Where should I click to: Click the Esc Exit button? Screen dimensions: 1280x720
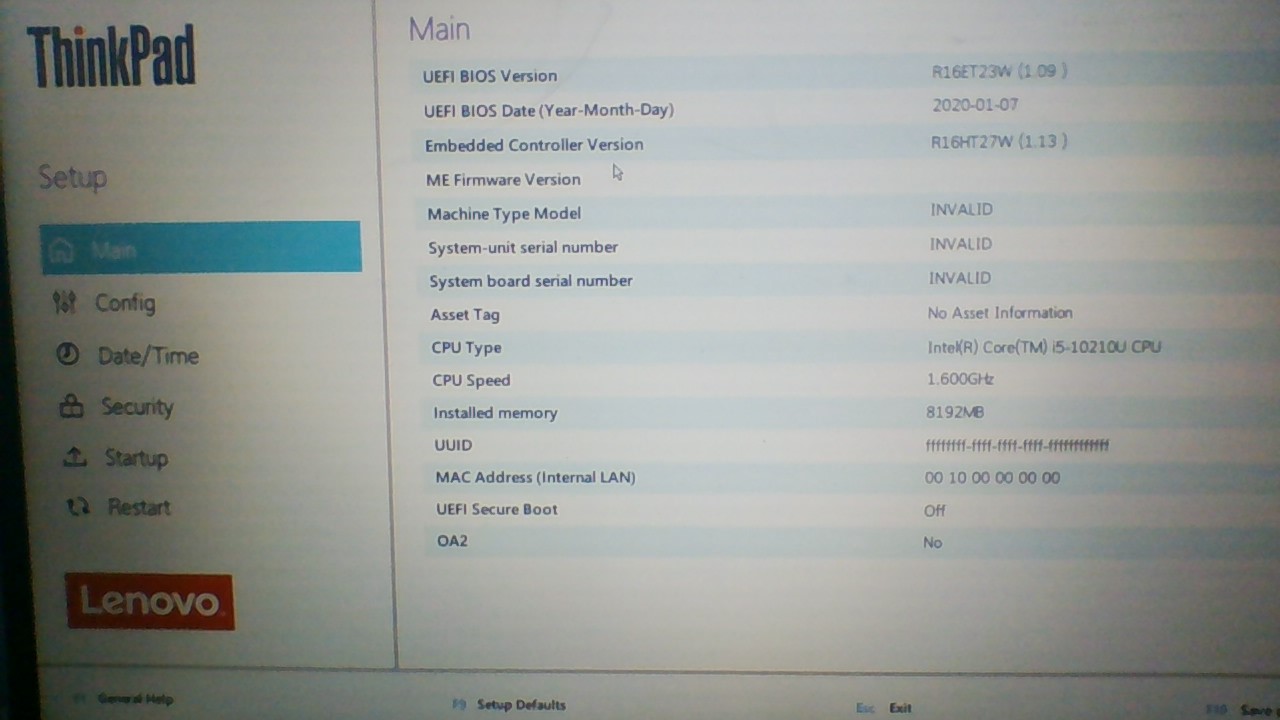click(884, 708)
